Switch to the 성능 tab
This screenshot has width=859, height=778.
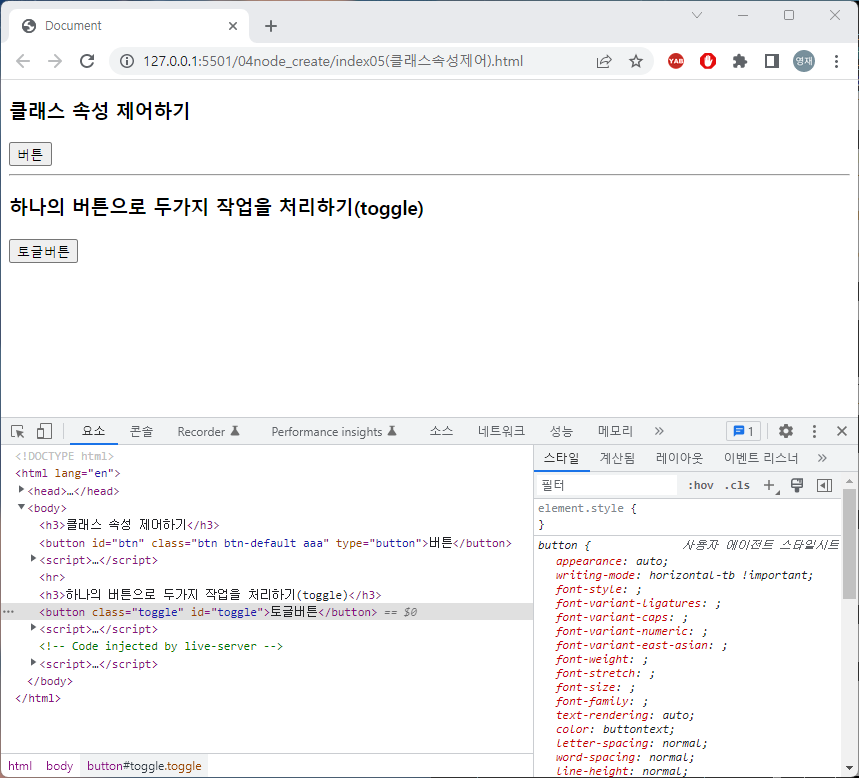coord(561,431)
